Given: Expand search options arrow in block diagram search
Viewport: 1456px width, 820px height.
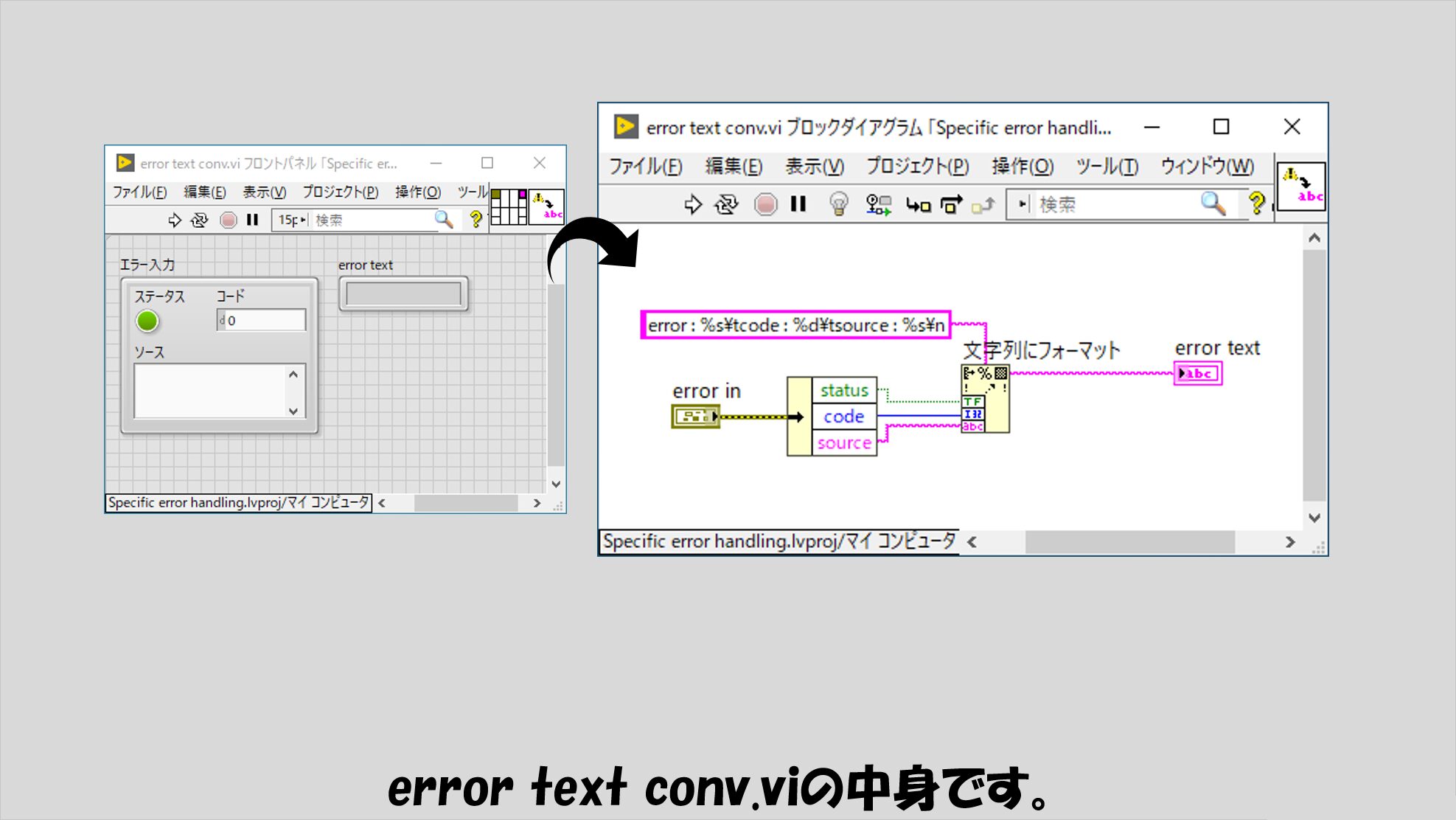Looking at the screenshot, I should pyautogui.click(x=1023, y=204).
